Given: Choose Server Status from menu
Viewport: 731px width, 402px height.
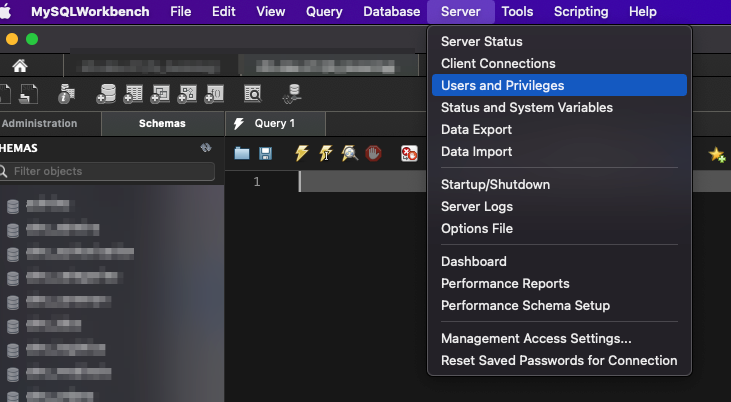Looking at the screenshot, I should click(x=559, y=42).
